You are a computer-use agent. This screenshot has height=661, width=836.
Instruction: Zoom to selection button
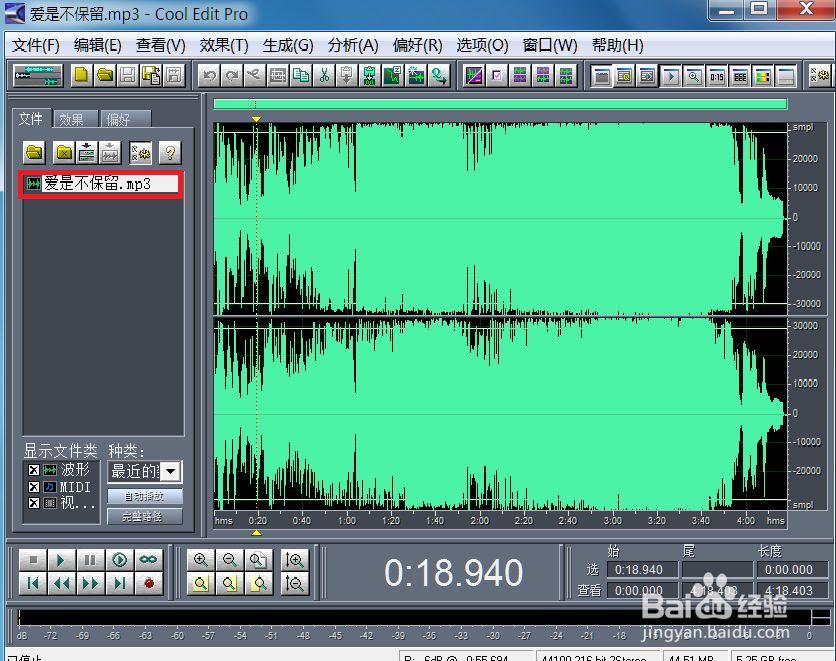[201, 583]
